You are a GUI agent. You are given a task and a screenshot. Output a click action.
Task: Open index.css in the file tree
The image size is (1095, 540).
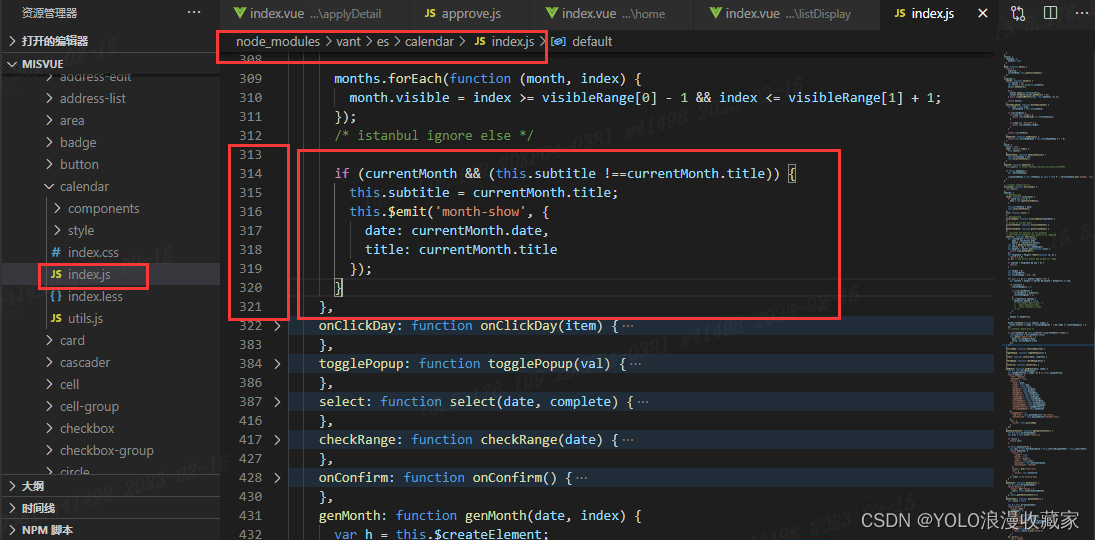click(x=93, y=253)
